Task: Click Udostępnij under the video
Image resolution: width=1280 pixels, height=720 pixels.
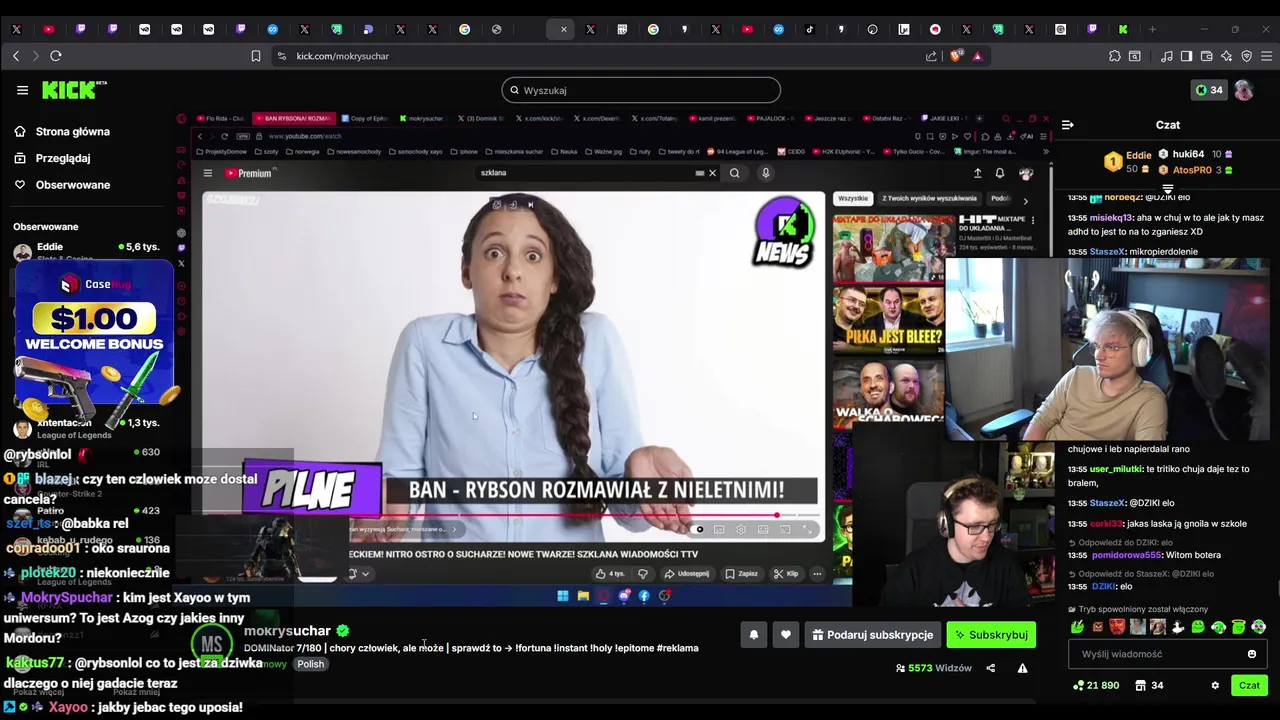Action: click(x=687, y=574)
